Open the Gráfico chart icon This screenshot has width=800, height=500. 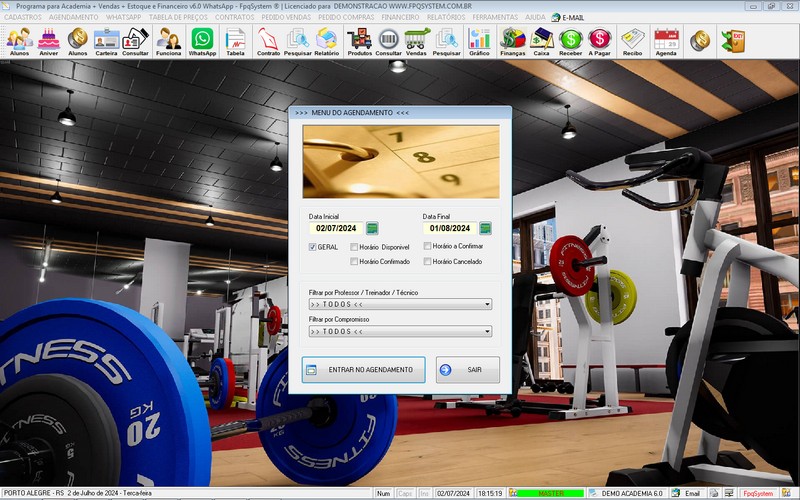click(479, 42)
